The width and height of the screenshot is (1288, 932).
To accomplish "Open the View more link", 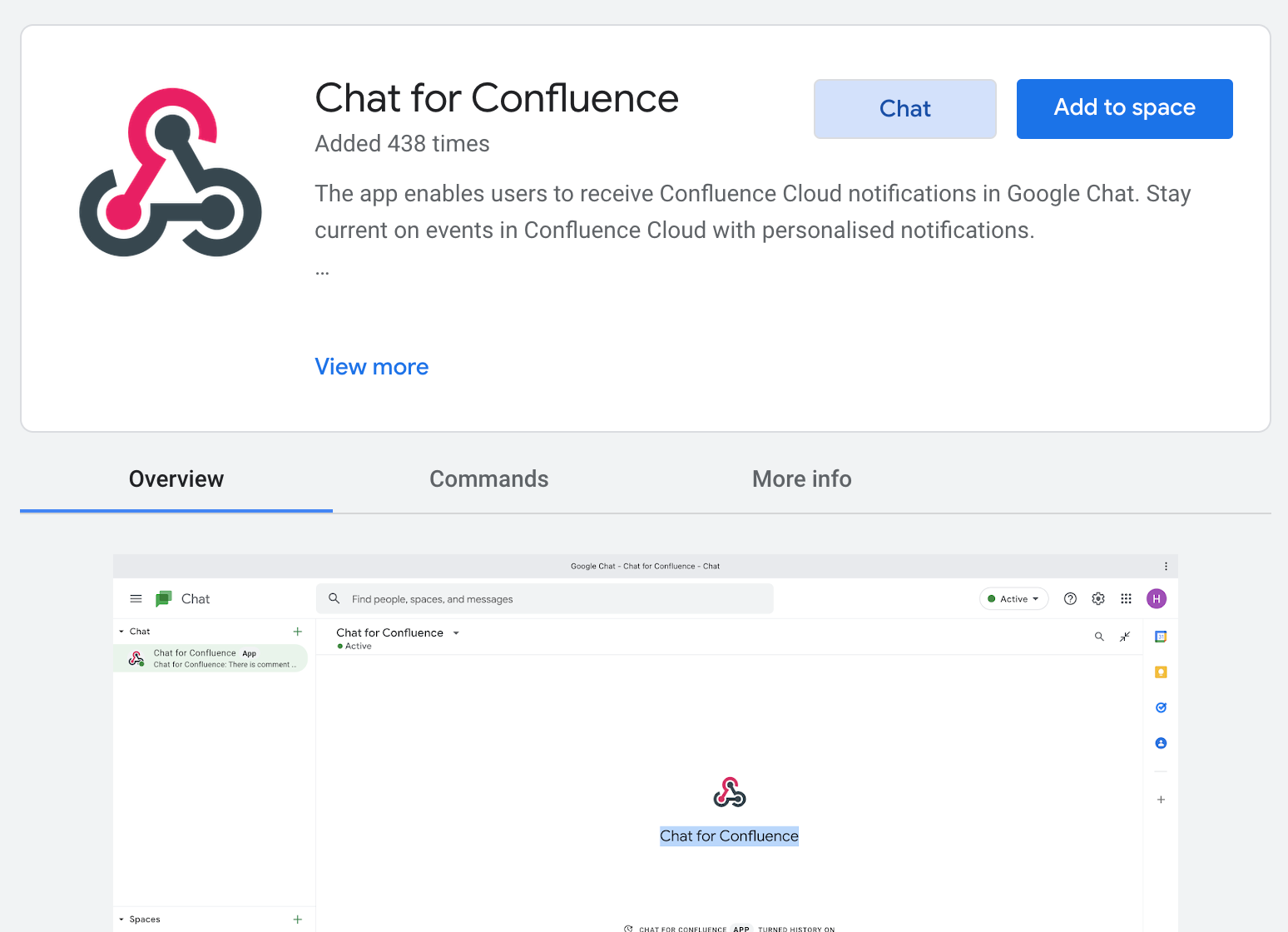I will tap(371, 367).
